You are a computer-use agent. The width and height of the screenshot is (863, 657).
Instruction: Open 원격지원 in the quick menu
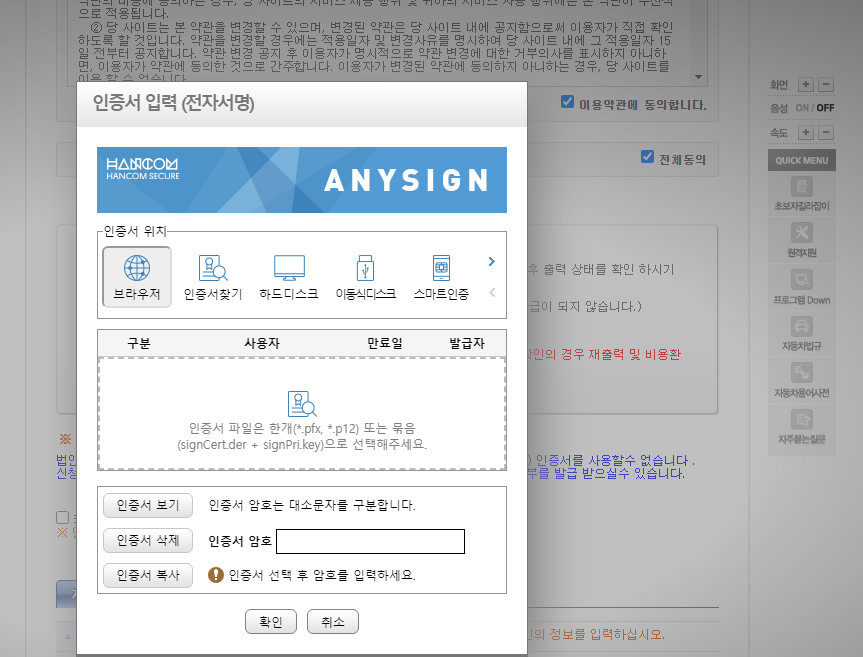click(x=801, y=240)
